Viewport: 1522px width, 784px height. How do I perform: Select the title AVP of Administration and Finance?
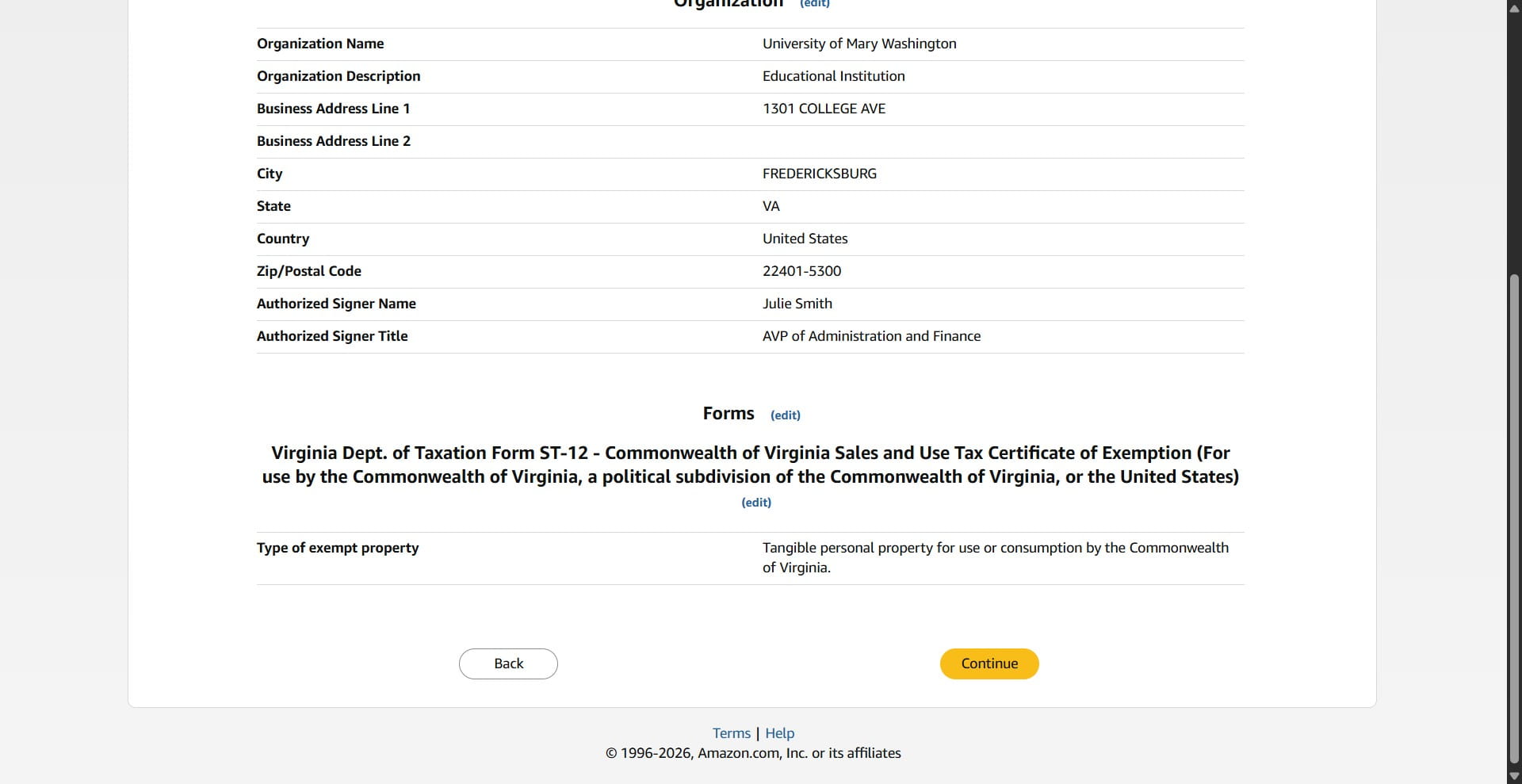pos(870,336)
